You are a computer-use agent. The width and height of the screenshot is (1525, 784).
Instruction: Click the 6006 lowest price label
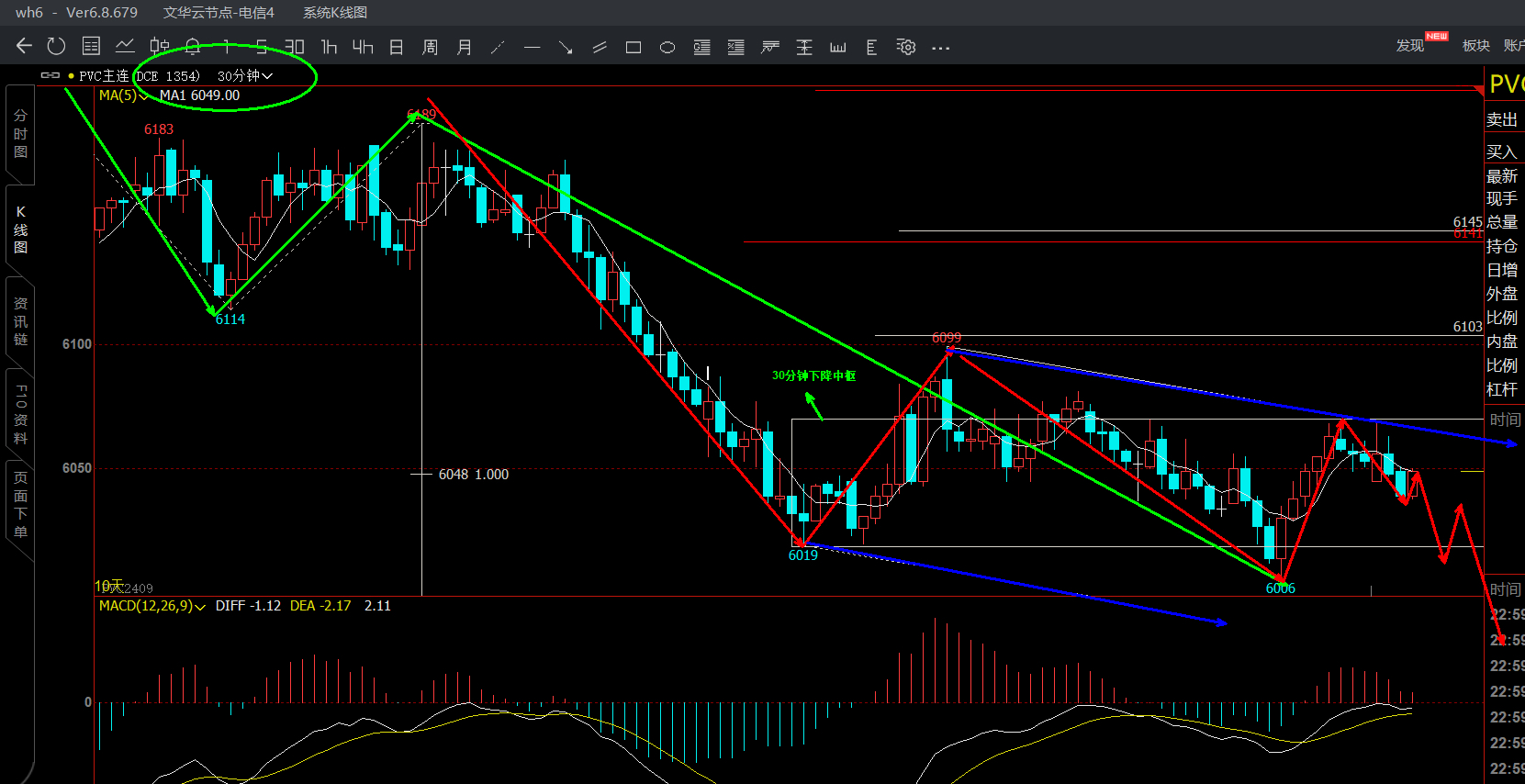coord(1281,588)
